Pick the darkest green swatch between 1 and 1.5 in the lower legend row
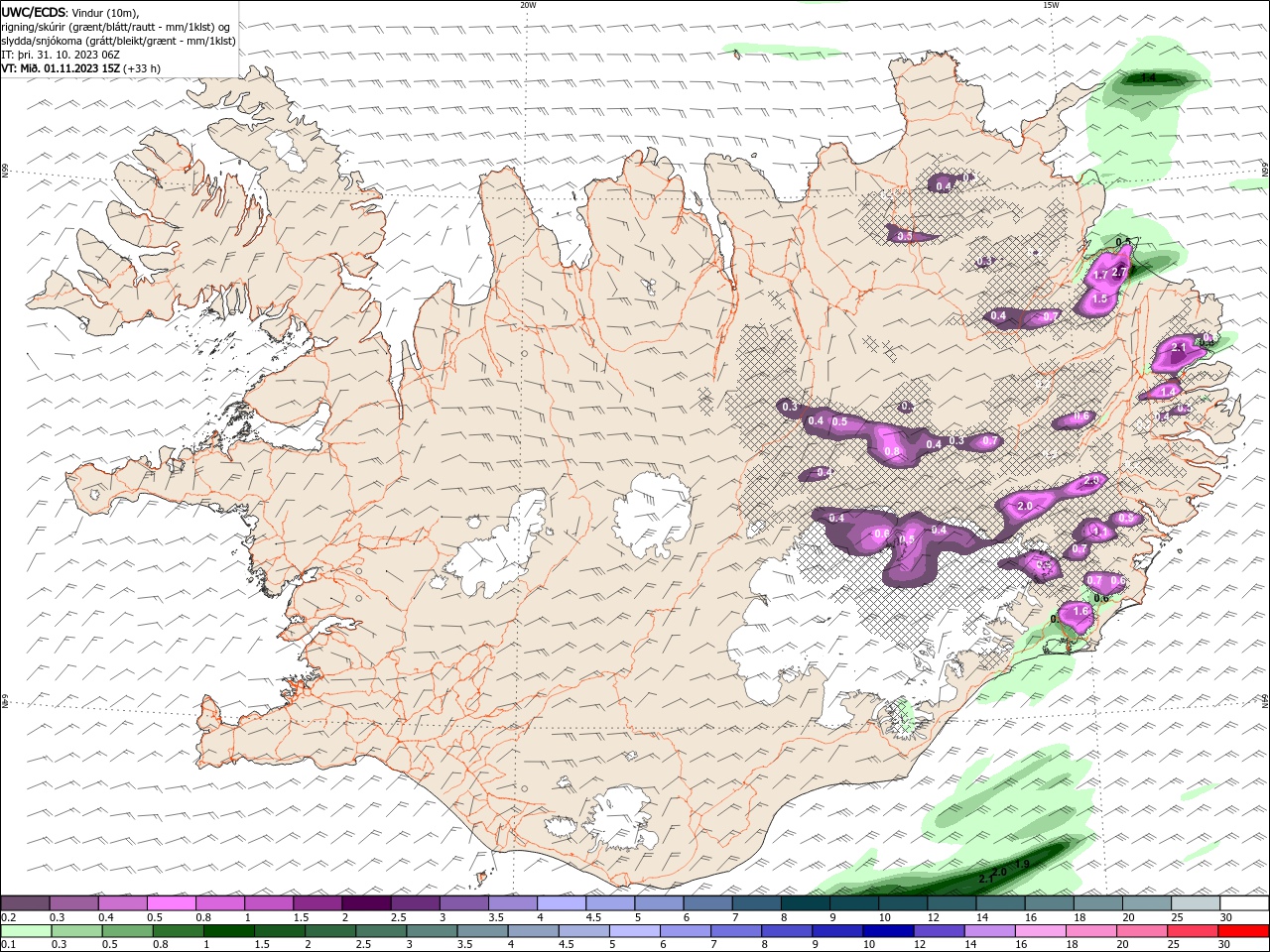Image resolution: width=1270 pixels, height=952 pixels. point(229,931)
